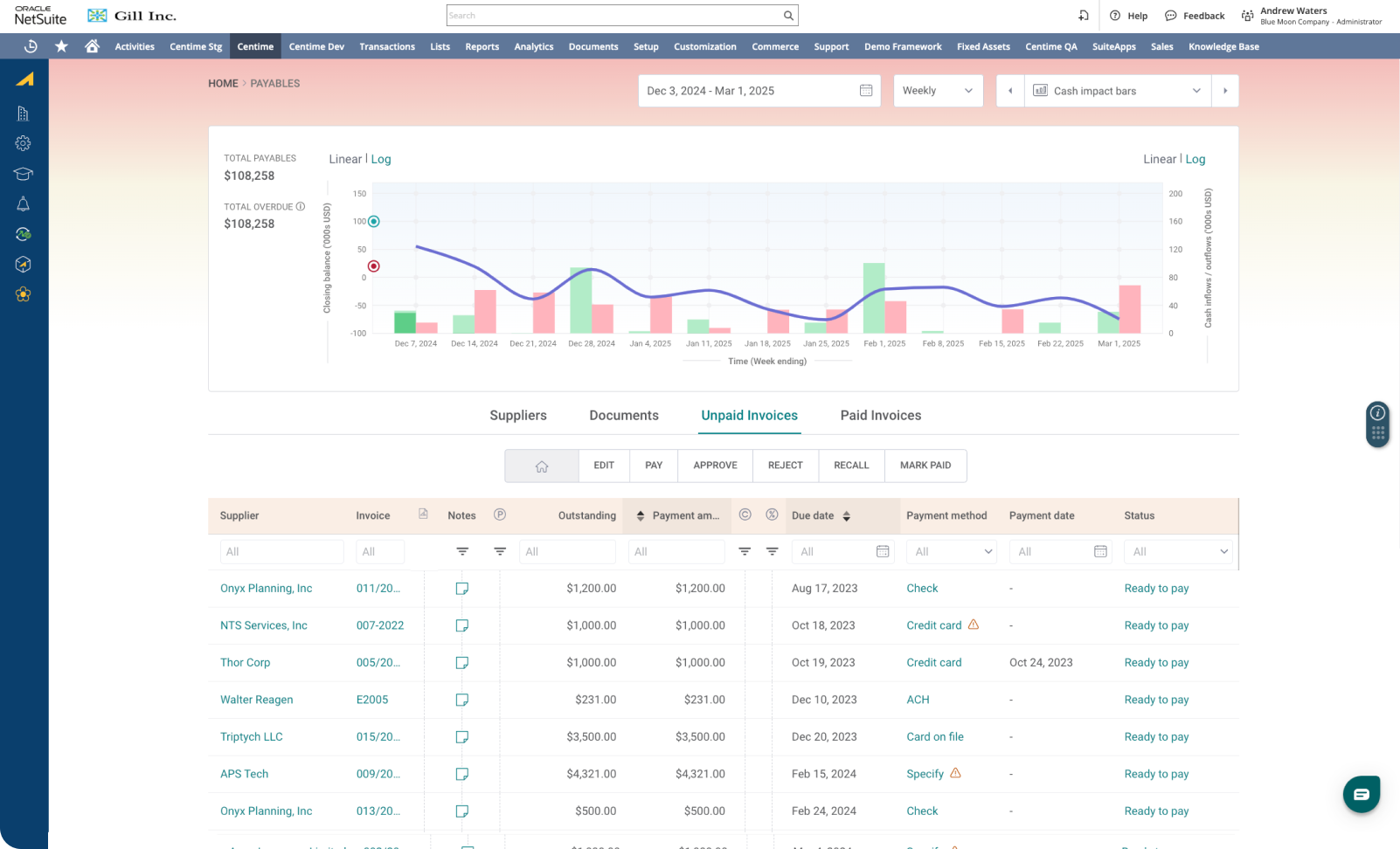1400x849 pixels.
Task: Click the global Search field
Action: [622, 16]
